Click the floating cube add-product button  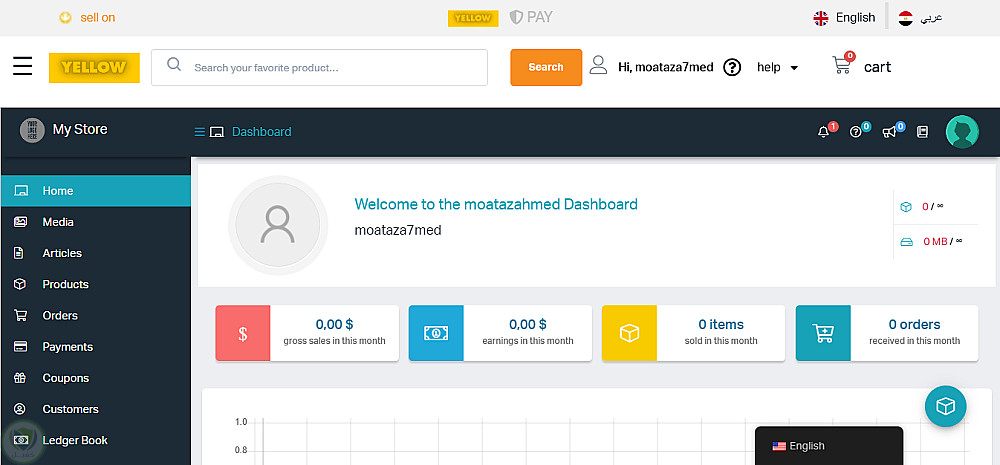(946, 406)
